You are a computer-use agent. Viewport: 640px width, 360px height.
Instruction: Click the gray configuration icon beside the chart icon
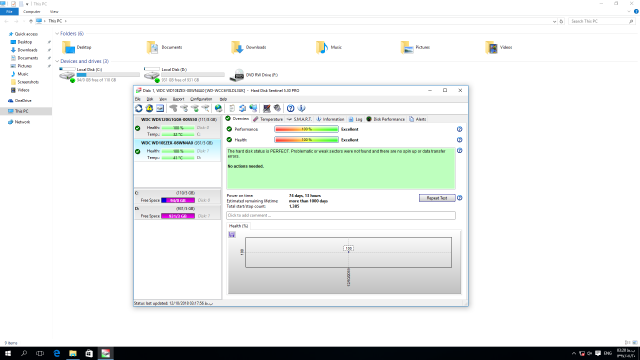[x=278, y=108]
